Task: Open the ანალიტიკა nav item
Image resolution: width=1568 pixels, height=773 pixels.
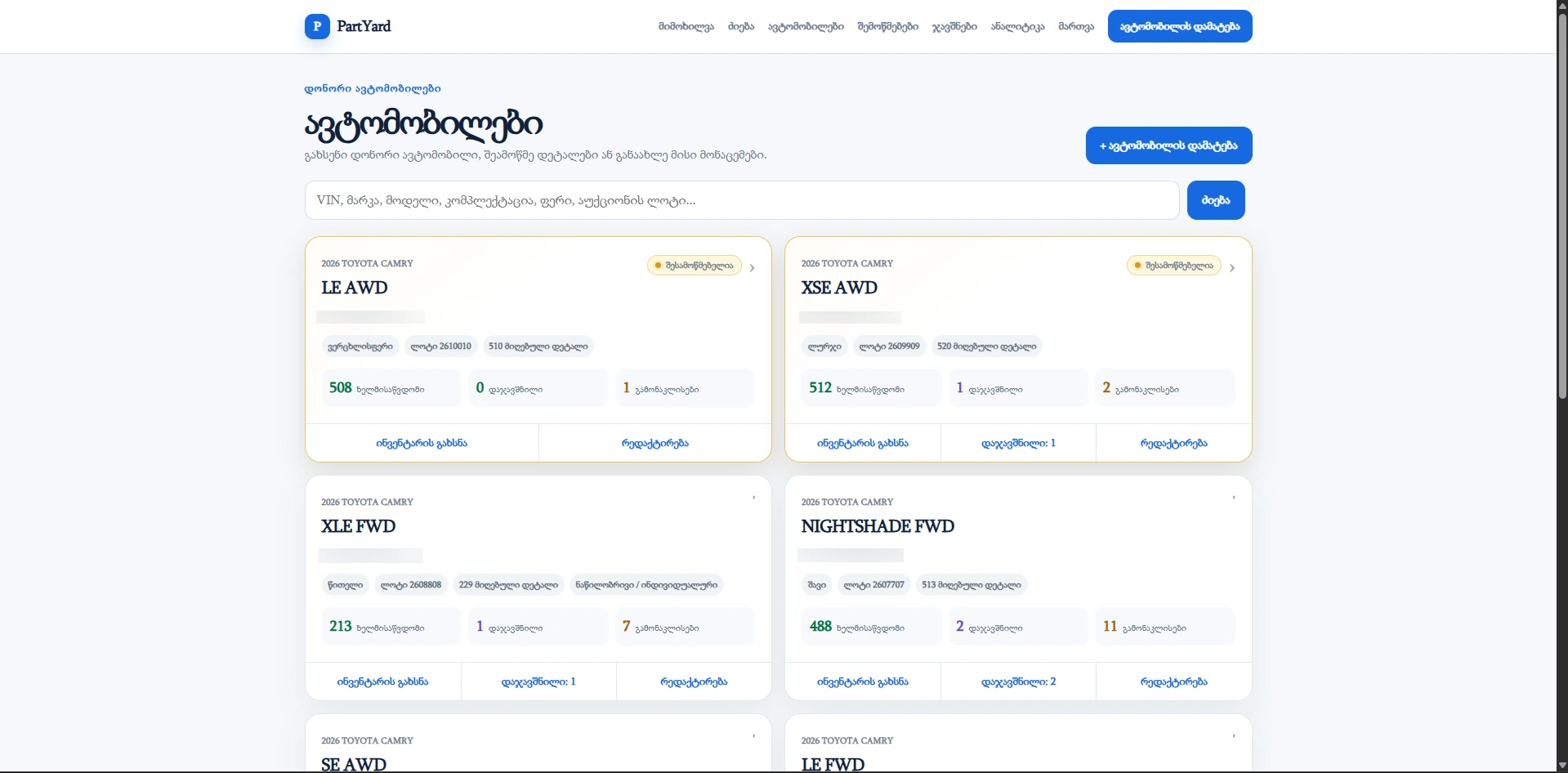Action: point(1017,26)
